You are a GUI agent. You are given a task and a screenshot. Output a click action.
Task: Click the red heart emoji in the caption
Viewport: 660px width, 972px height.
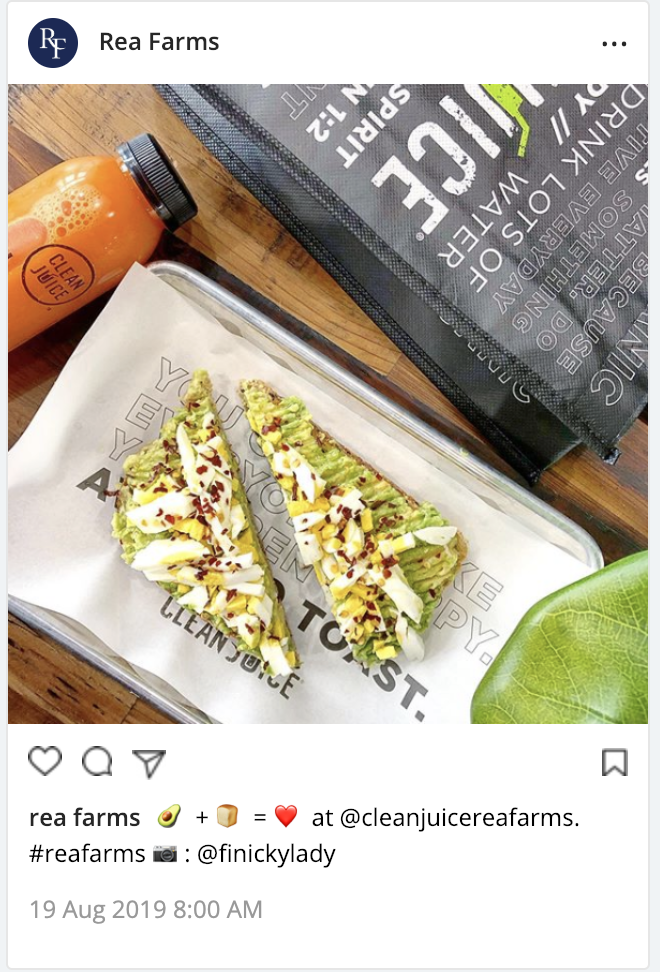[286, 817]
